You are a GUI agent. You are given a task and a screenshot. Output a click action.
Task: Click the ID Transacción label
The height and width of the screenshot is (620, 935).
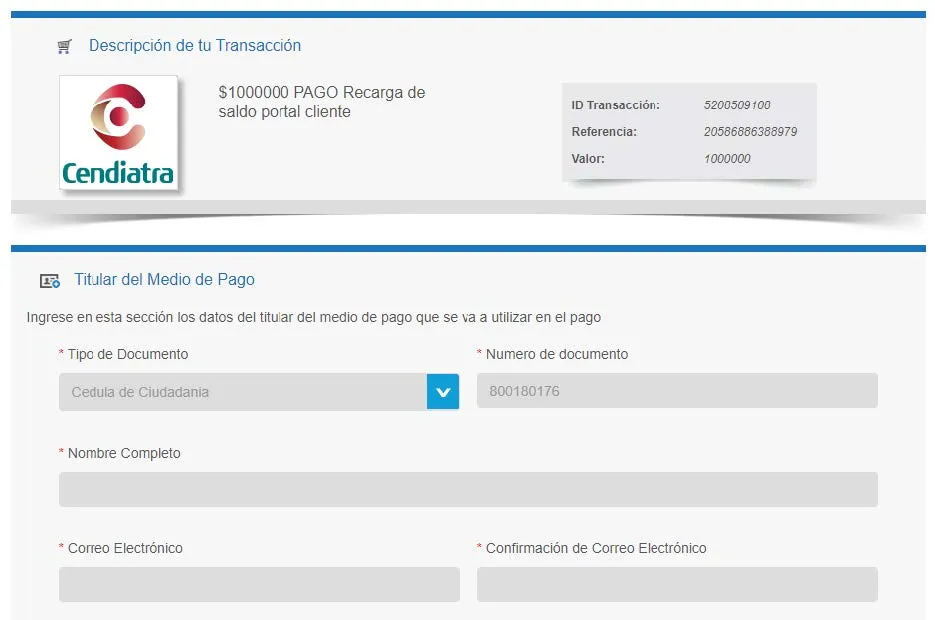pyautogui.click(x=615, y=105)
